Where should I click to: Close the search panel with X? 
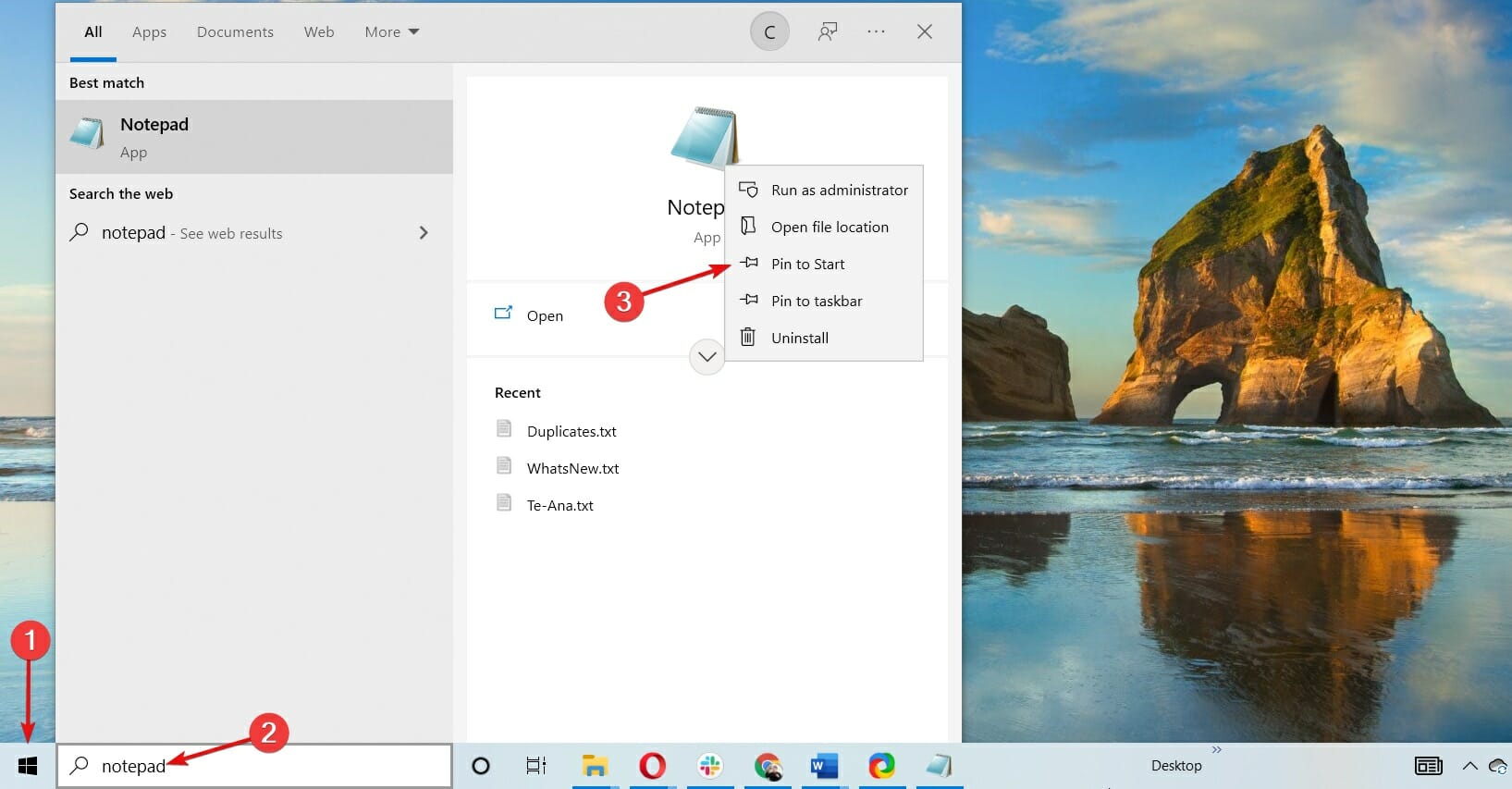924,32
